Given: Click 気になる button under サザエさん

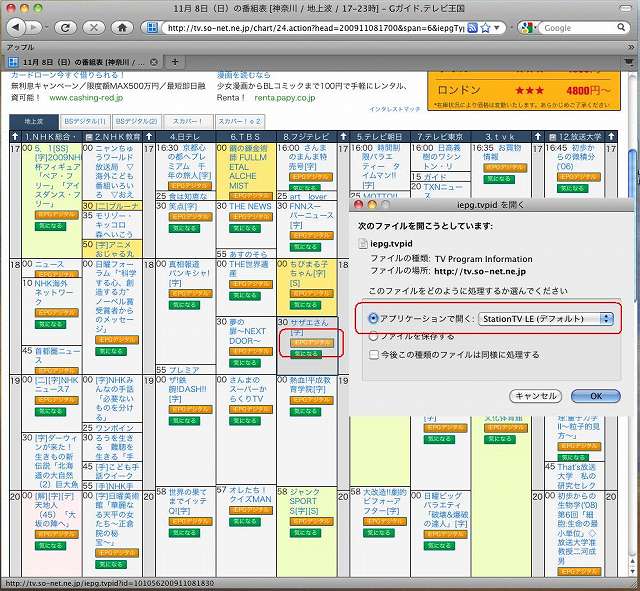Looking at the screenshot, I should pos(306,353).
